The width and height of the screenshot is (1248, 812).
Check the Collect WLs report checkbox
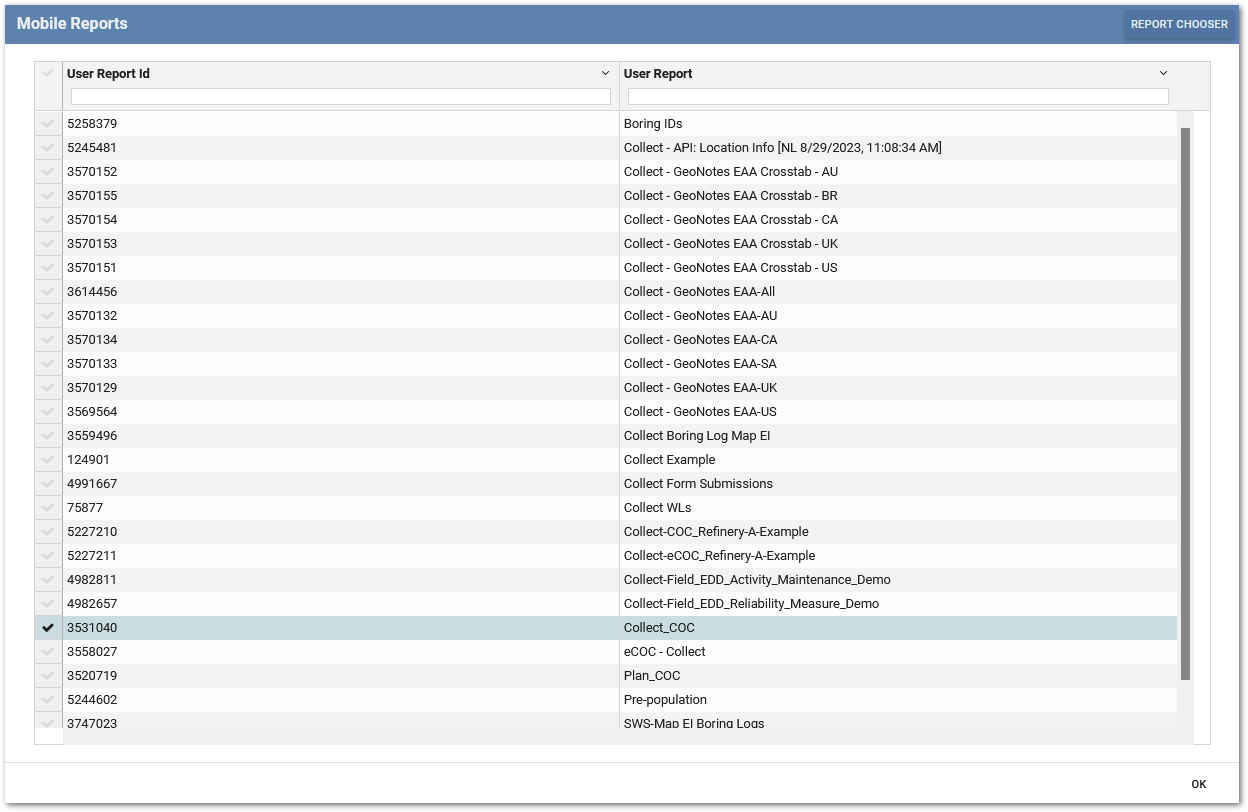48,507
